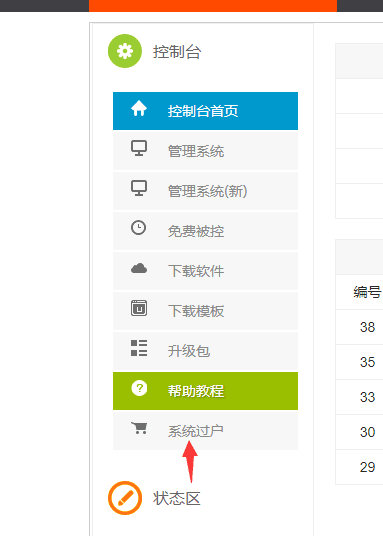Click the house icon in 控制台首页

tap(139, 109)
